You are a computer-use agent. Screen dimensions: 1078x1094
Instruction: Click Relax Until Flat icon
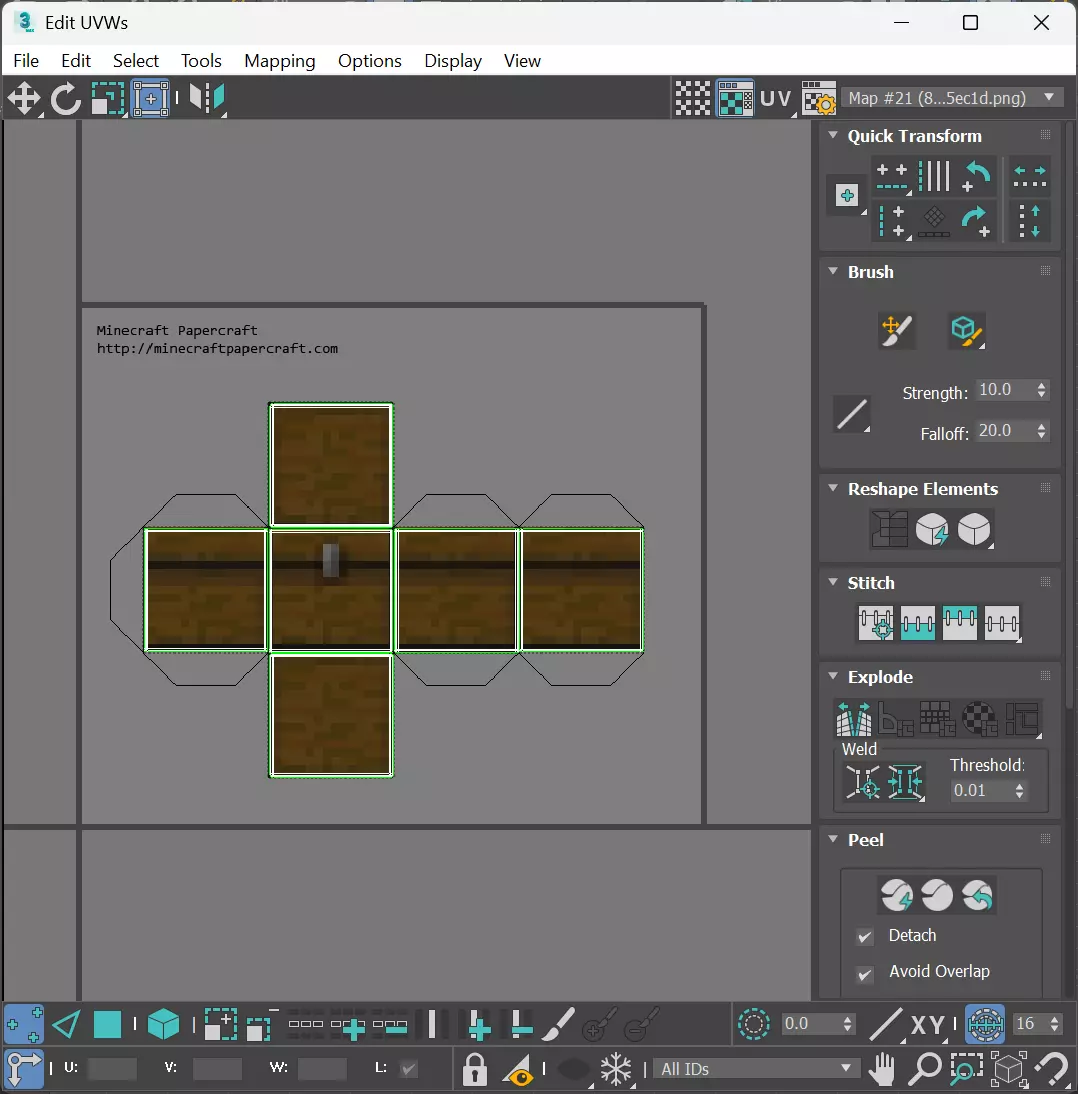click(932, 529)
